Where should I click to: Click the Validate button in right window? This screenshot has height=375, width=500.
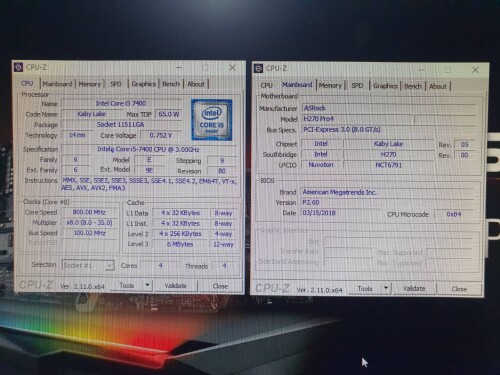tap(414, 288)
